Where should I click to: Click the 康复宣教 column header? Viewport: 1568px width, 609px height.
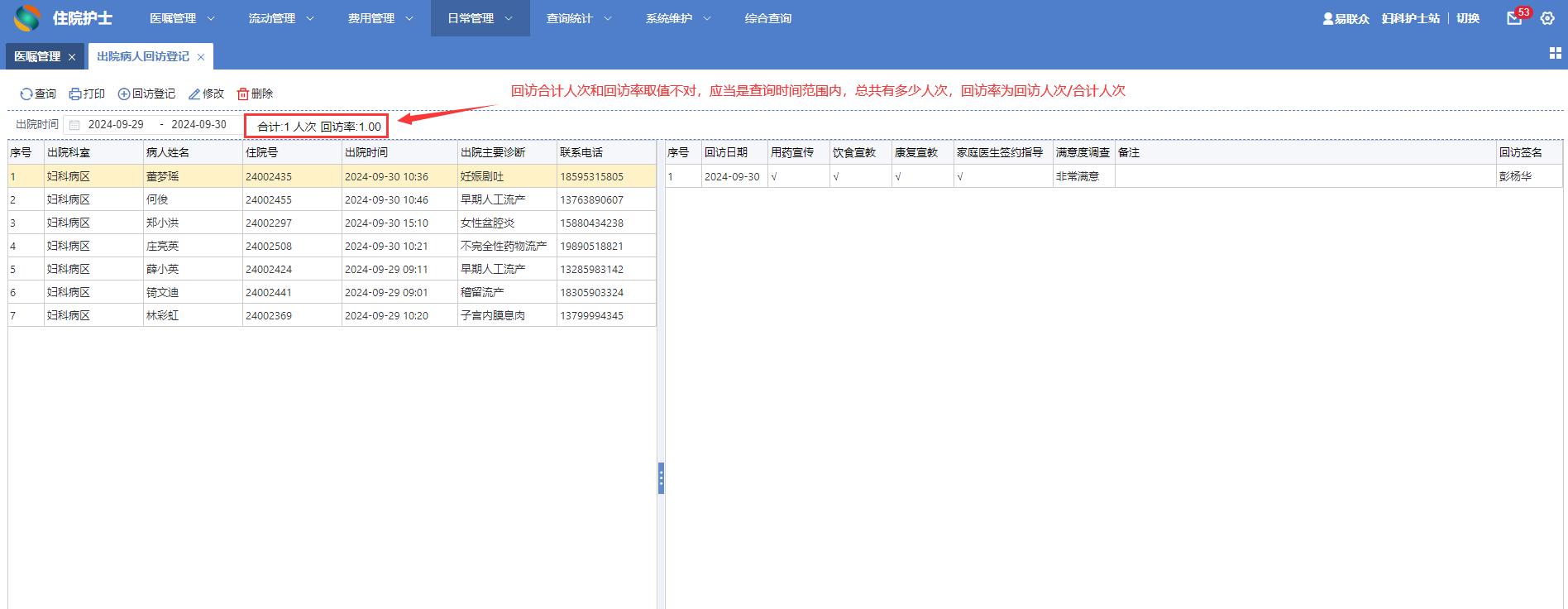tap(922, 153)
